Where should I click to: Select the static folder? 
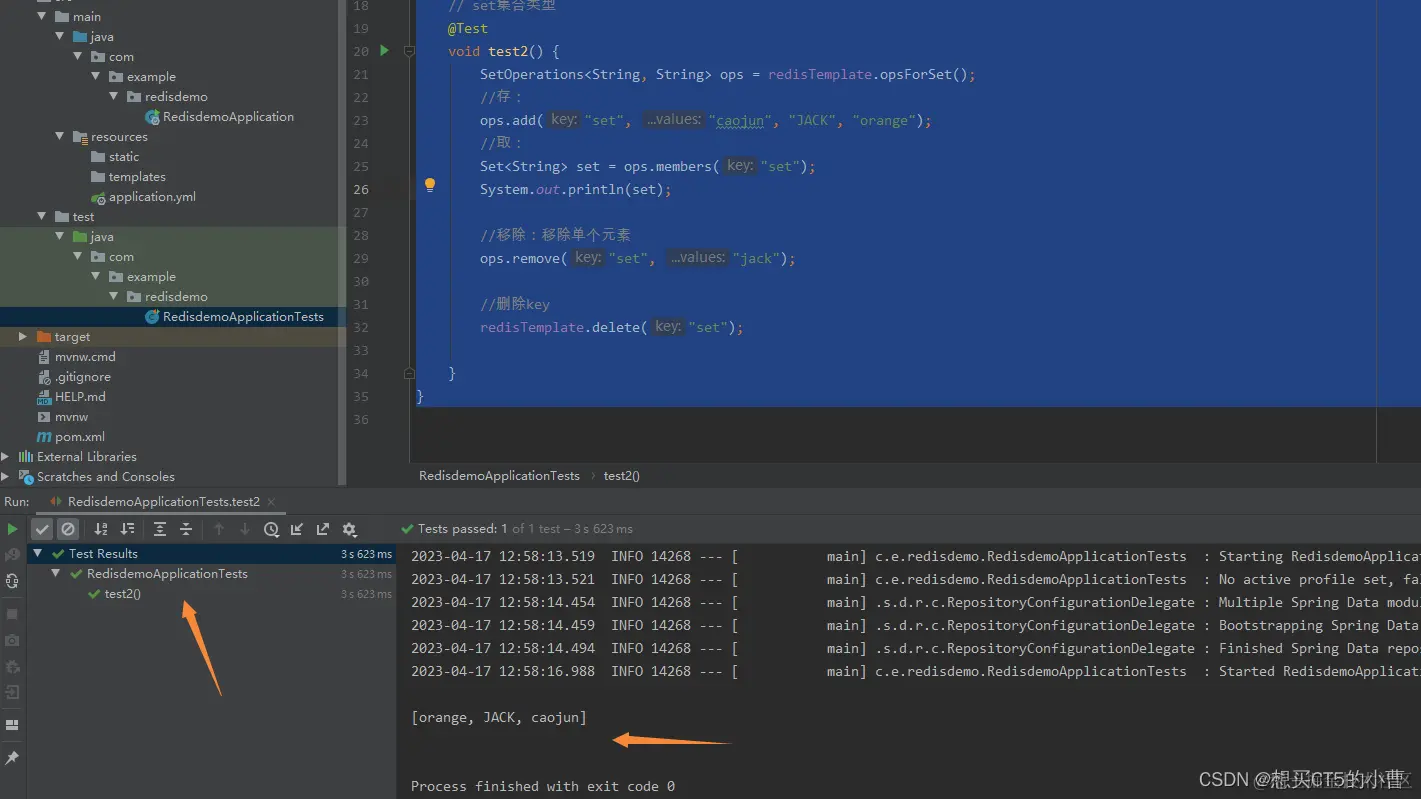click(x=124, y=156)
